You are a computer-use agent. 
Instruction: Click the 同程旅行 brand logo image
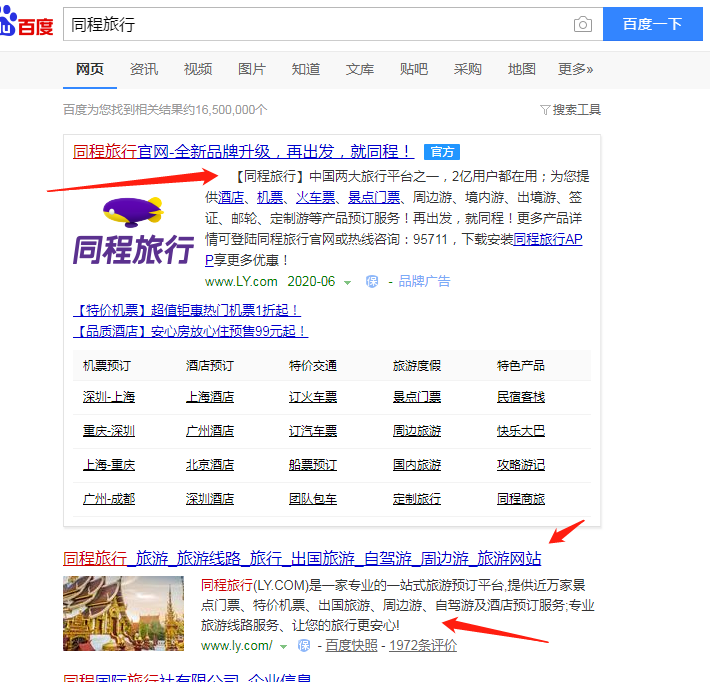click(134, 231)
